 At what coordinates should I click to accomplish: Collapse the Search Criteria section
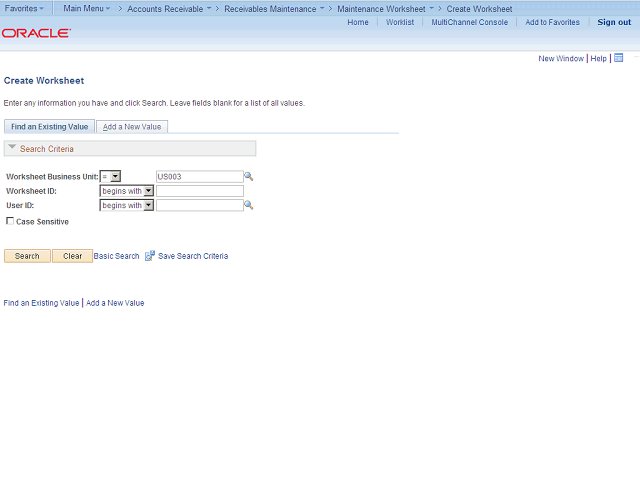(12, 147)
